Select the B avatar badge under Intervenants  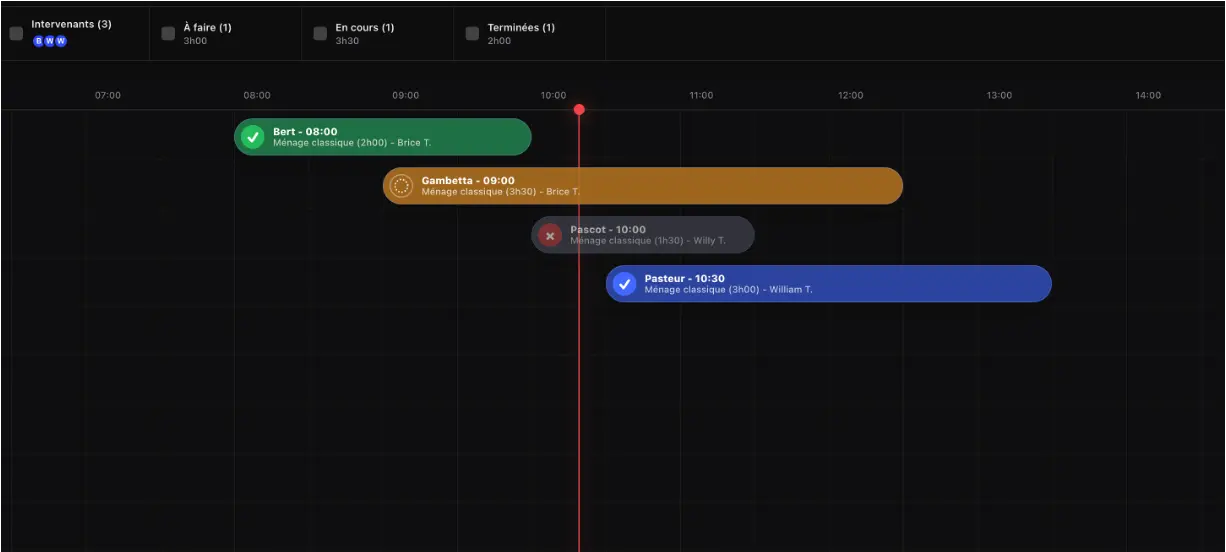pos(39,41)
